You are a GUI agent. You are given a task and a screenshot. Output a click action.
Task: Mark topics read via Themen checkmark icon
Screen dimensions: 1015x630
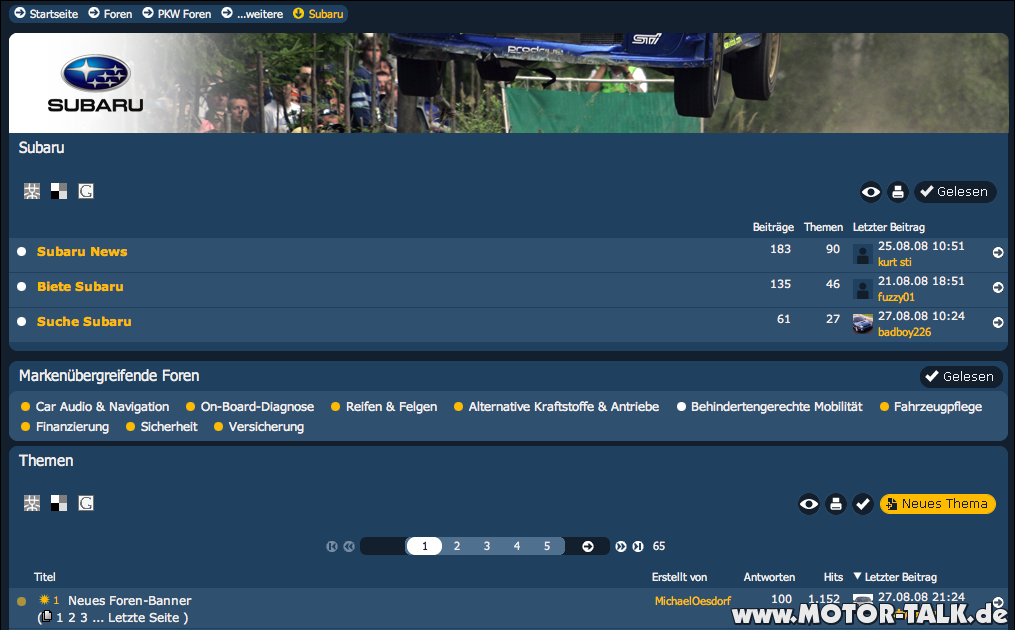[x=862, y=504]
